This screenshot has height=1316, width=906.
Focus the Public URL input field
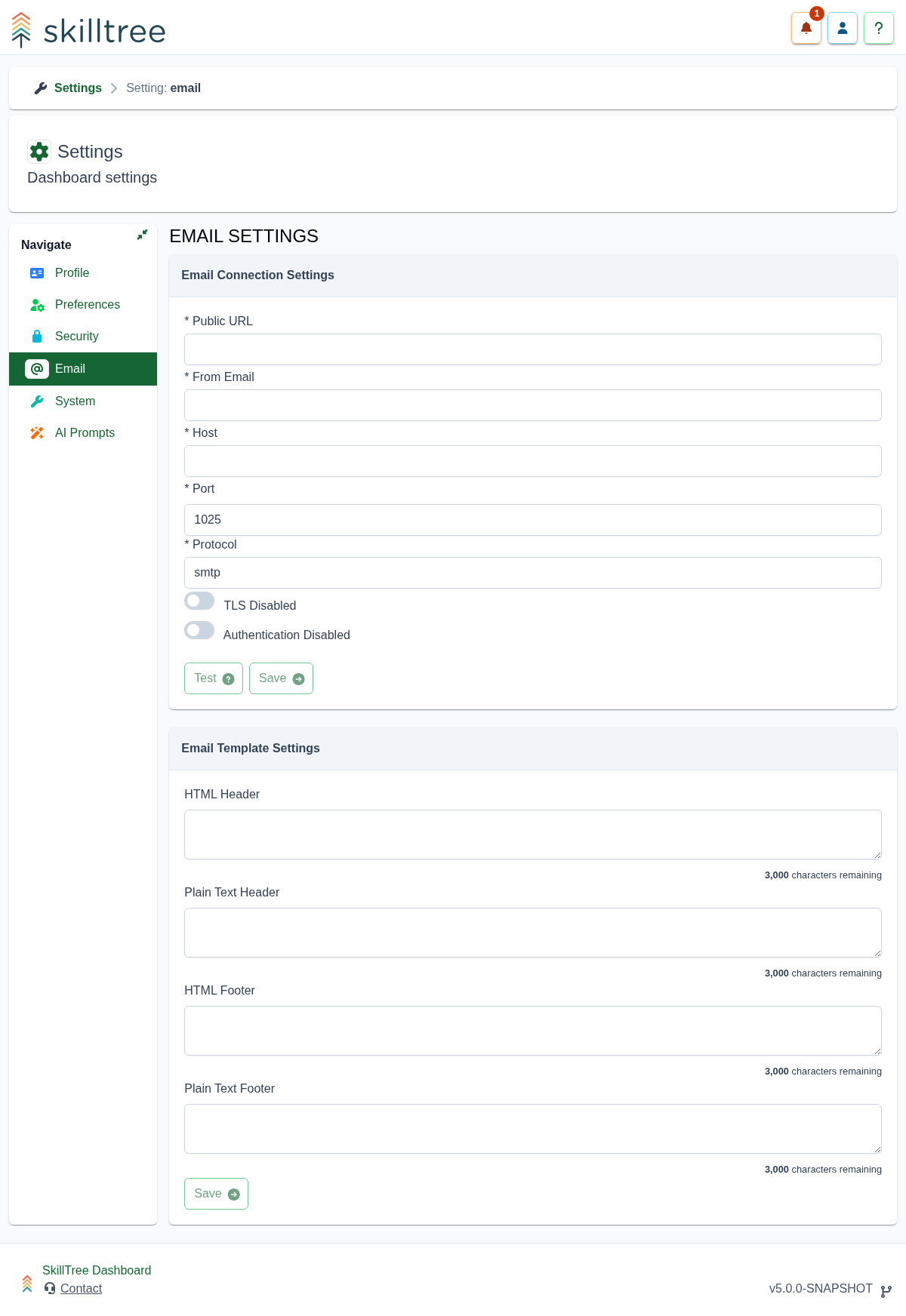tap(533, 349)
